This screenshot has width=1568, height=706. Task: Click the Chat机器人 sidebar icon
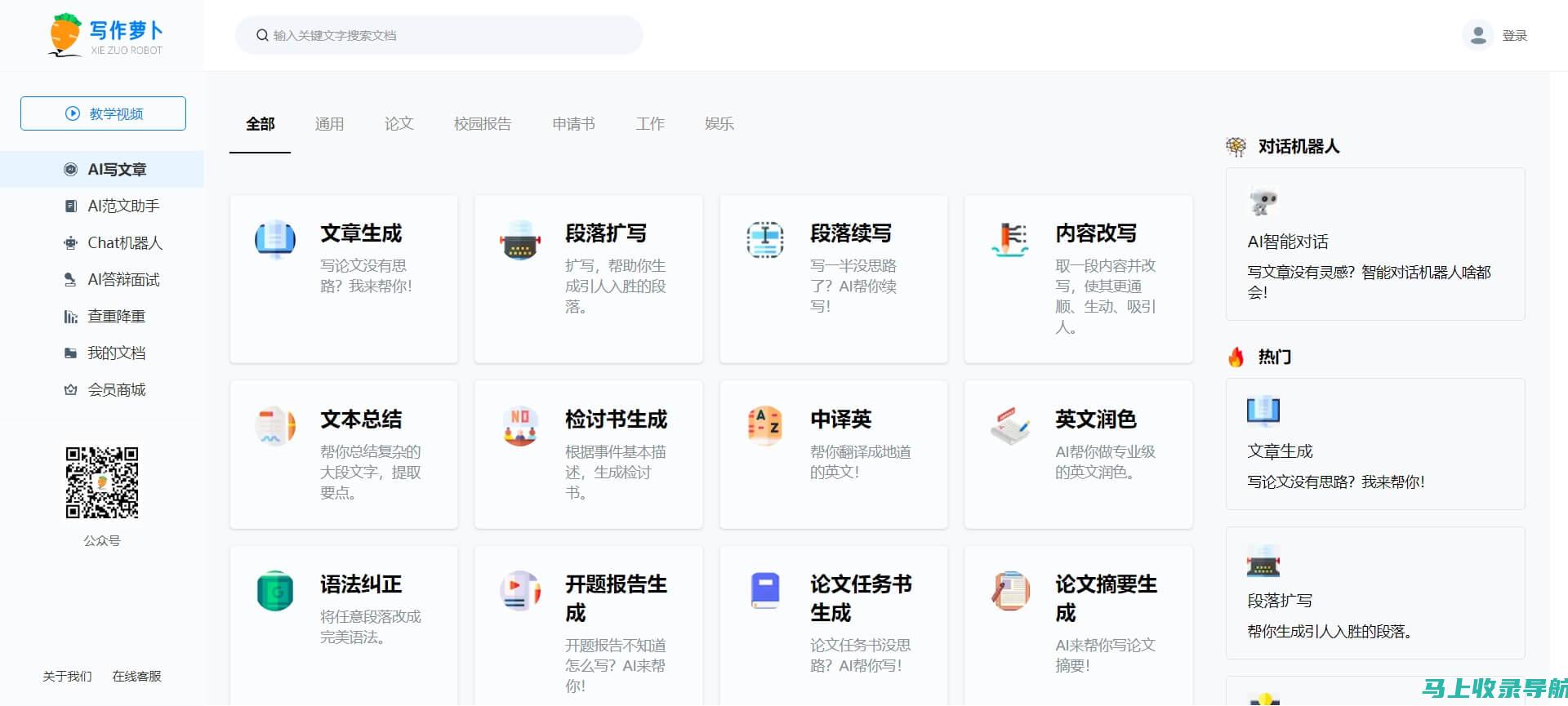coord(70,242)
